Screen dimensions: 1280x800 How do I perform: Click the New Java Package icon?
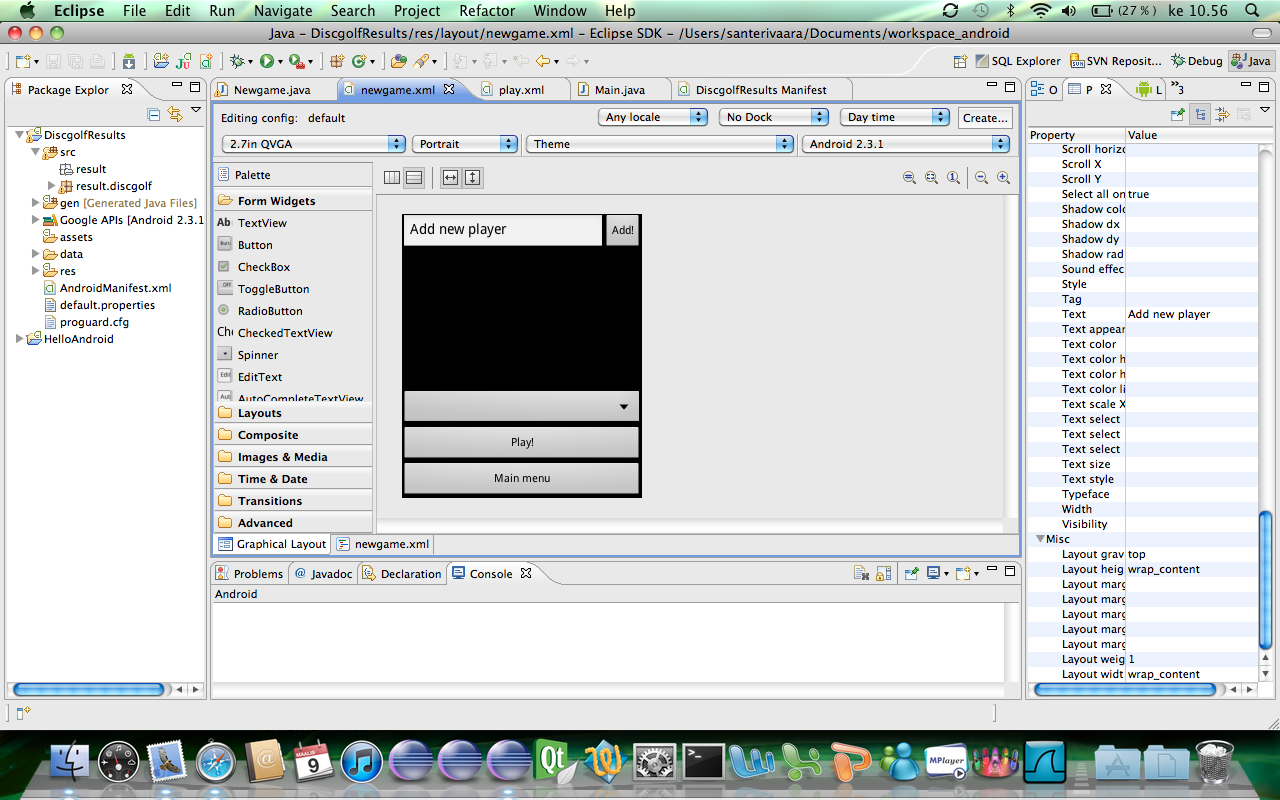coord(337,61)
